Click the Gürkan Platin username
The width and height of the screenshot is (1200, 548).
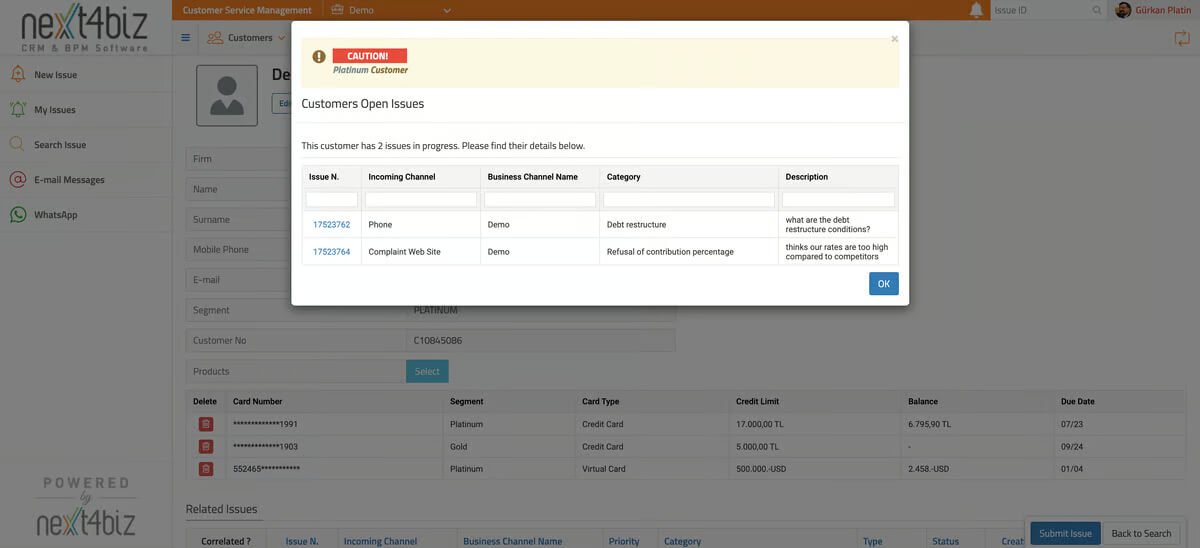[1164, 10]
